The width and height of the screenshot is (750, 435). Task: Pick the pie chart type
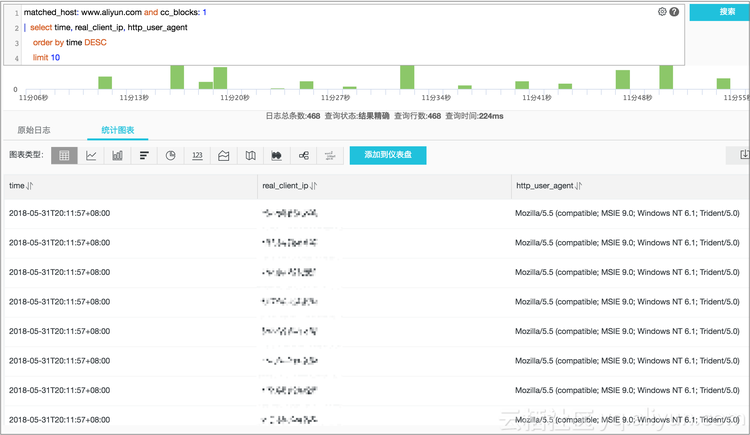coord(171,156)
